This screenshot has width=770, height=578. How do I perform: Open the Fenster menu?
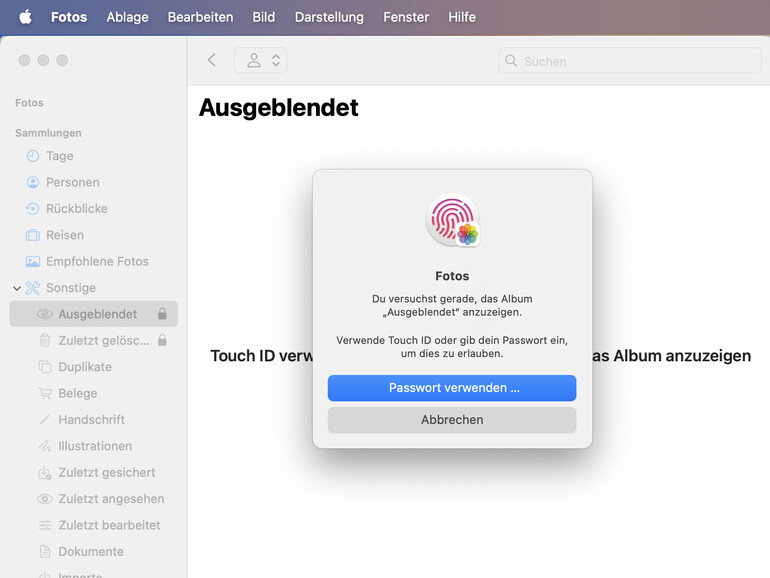406,17
